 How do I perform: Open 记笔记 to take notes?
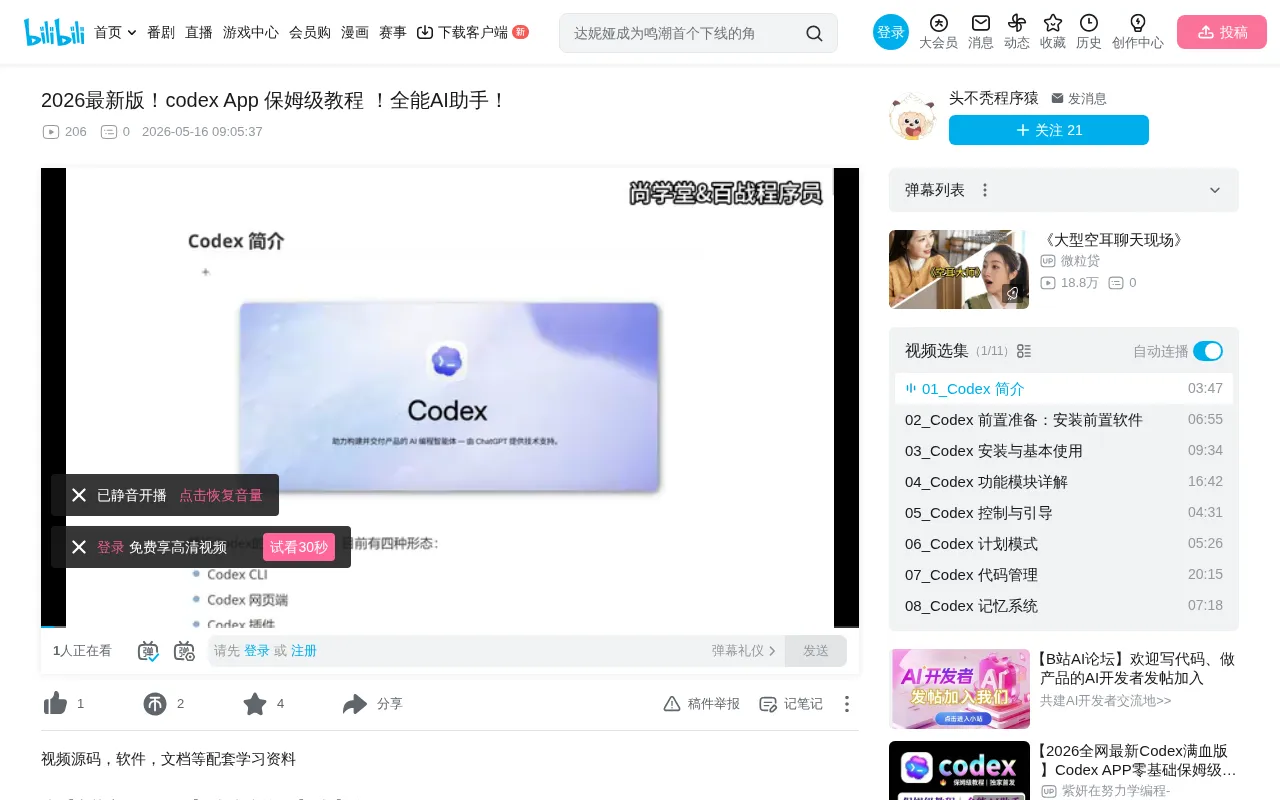791,704
